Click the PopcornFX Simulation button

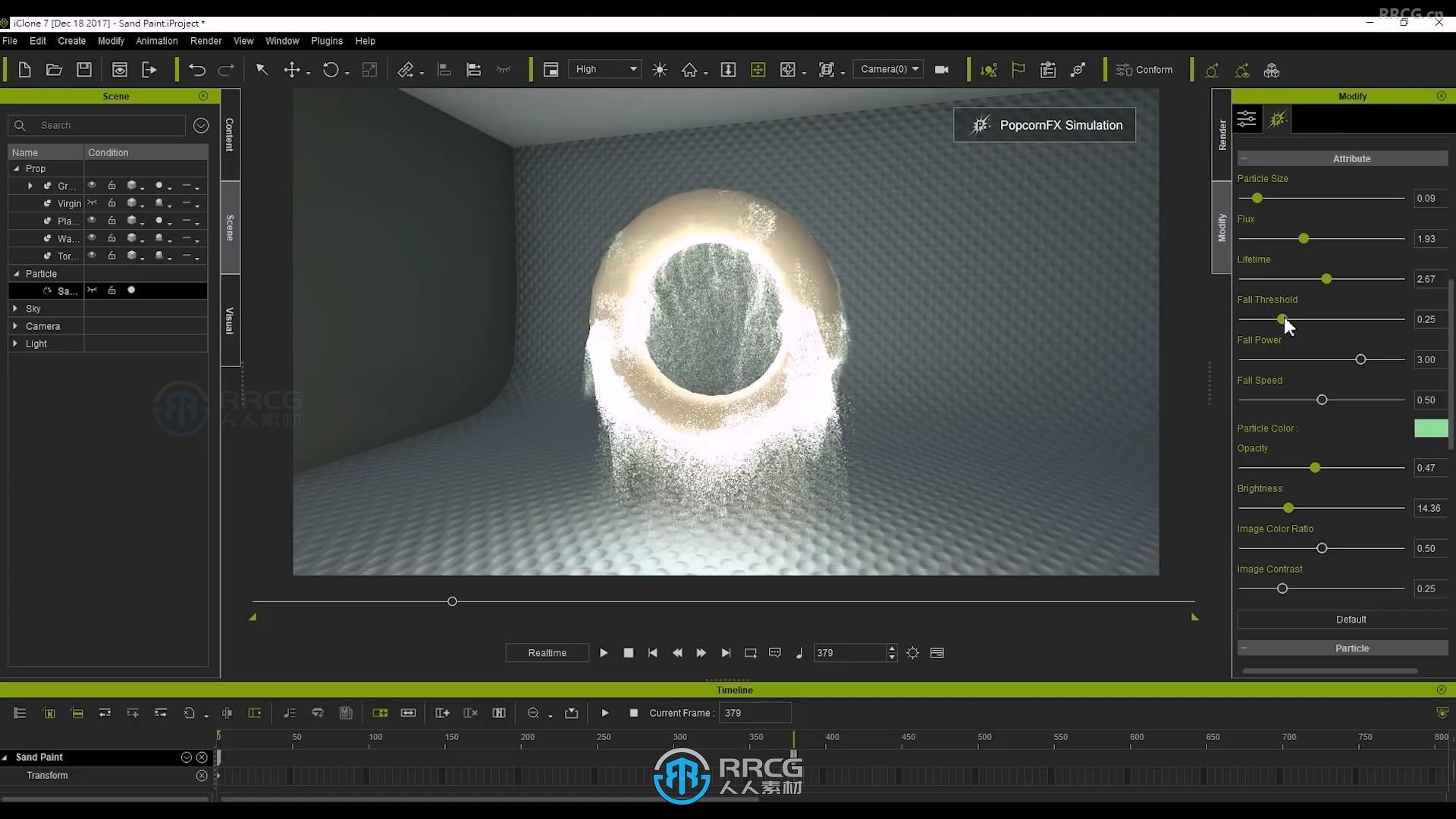[1044, 125]
